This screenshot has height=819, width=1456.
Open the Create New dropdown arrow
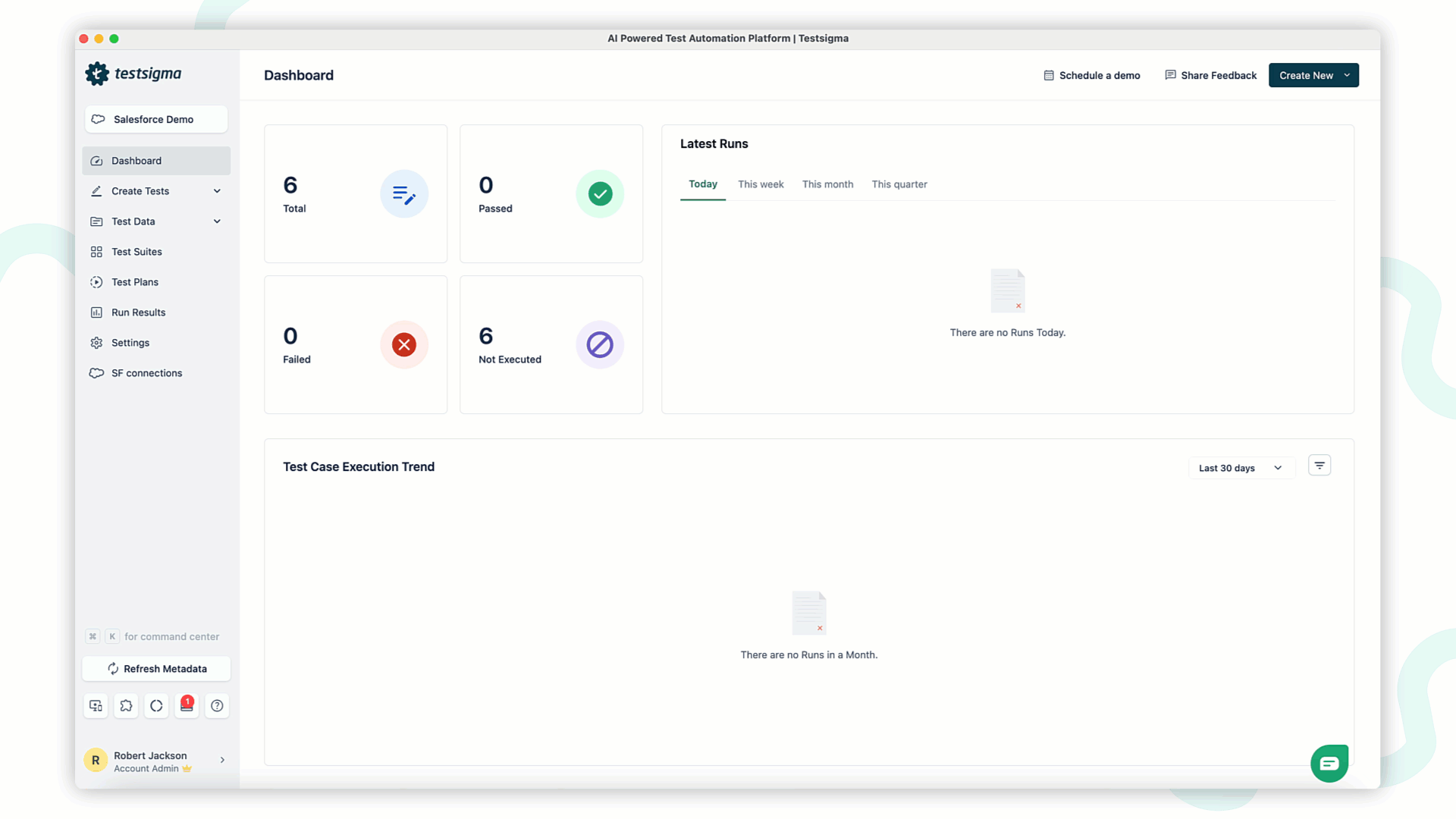pyautogui.click(x=1347, y=75)
